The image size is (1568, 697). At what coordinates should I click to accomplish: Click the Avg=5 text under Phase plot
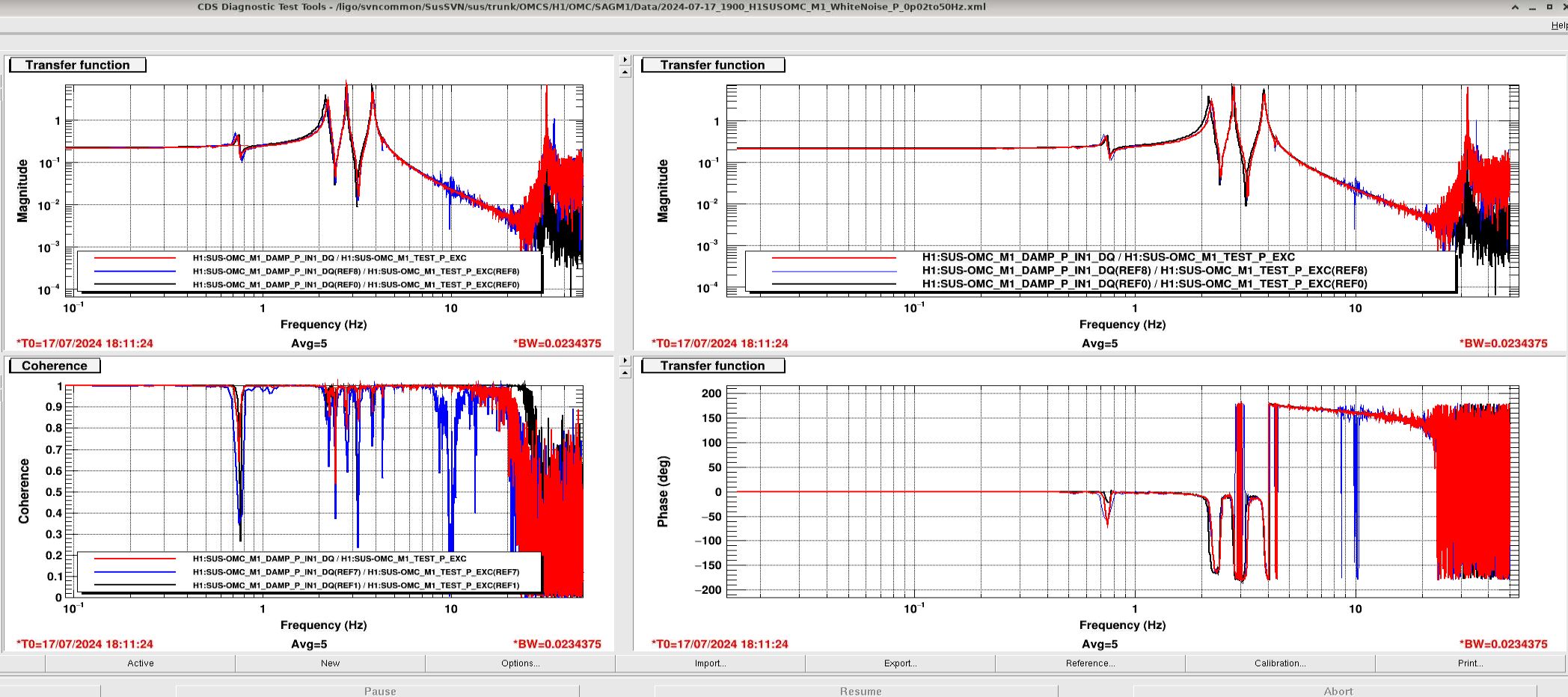pos(1100,644)
